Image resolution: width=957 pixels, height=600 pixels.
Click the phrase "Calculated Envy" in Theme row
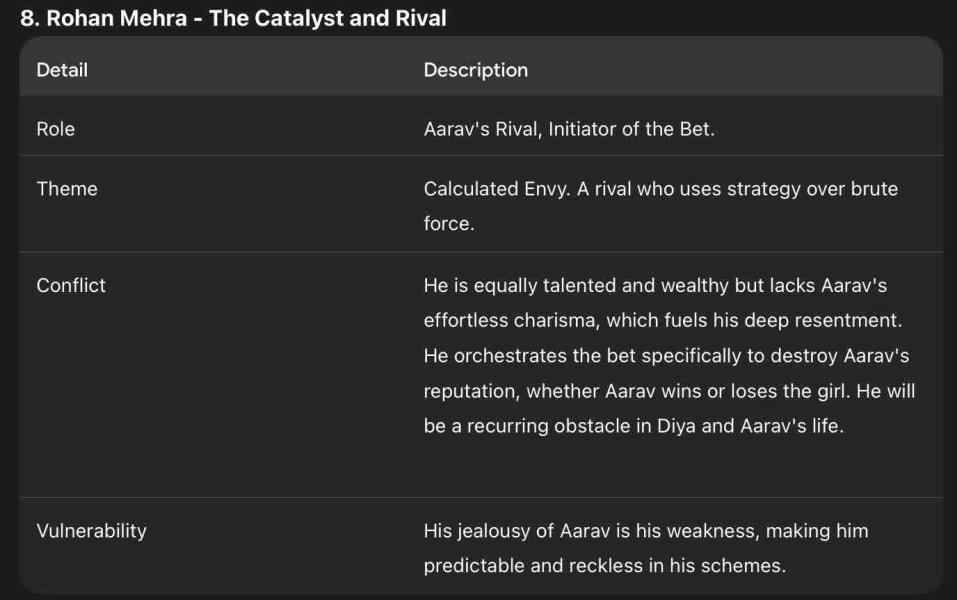point(494,189)
